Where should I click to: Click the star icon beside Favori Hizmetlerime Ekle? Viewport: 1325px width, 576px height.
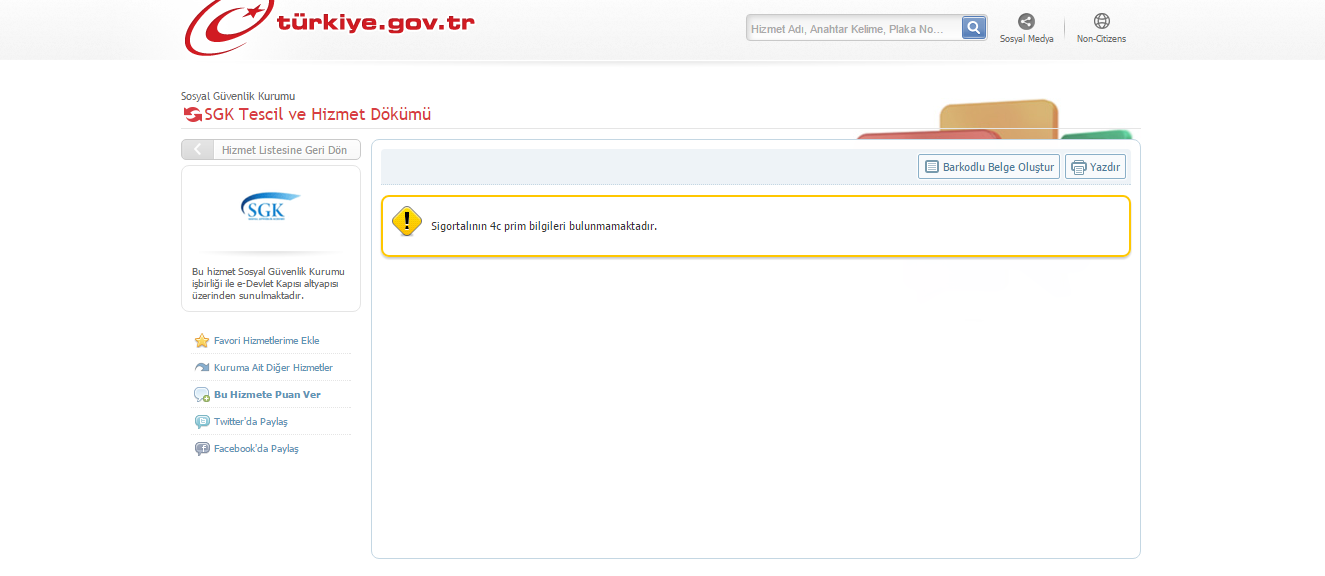click(202, 341)
